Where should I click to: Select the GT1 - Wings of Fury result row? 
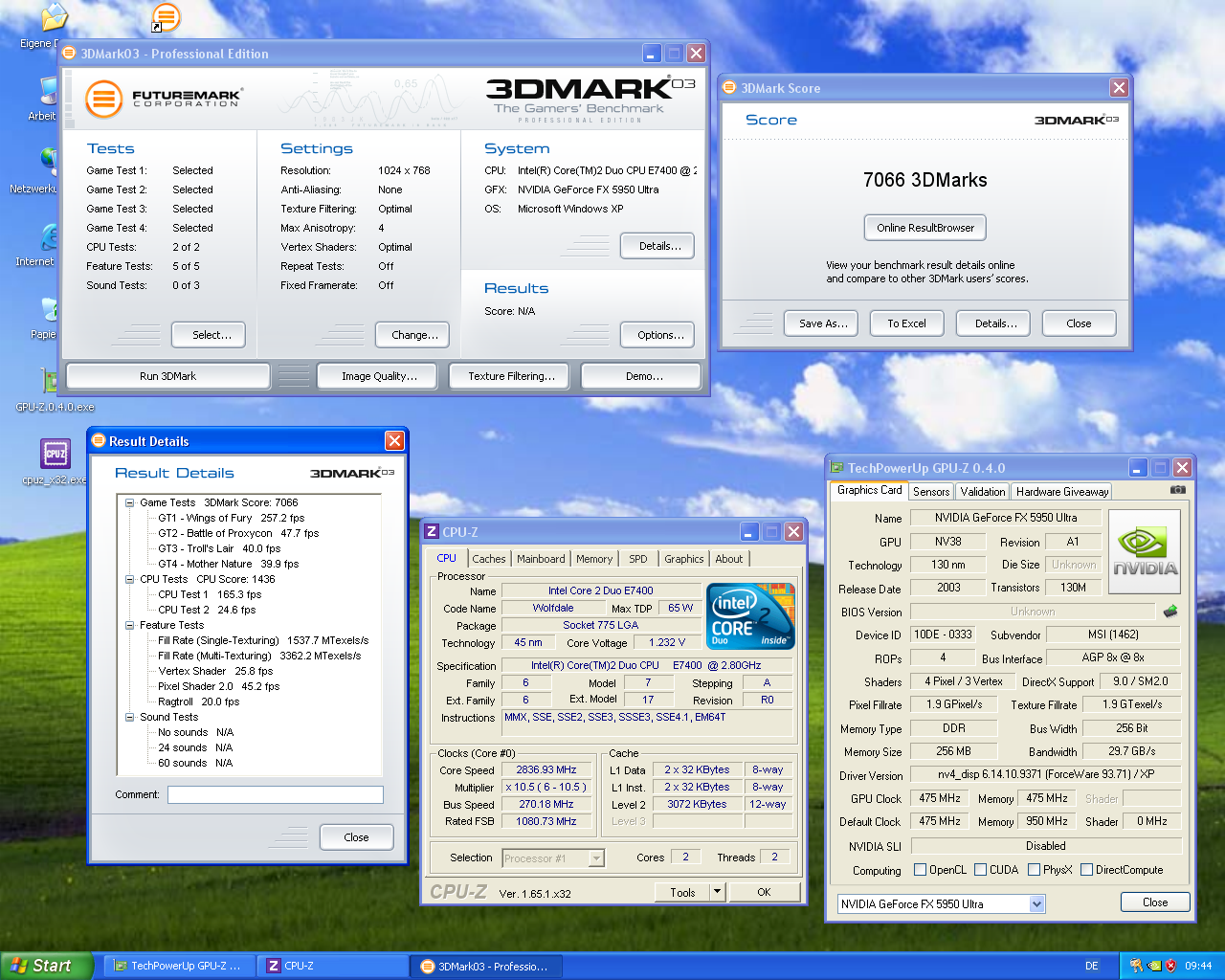tap(231, 518)
